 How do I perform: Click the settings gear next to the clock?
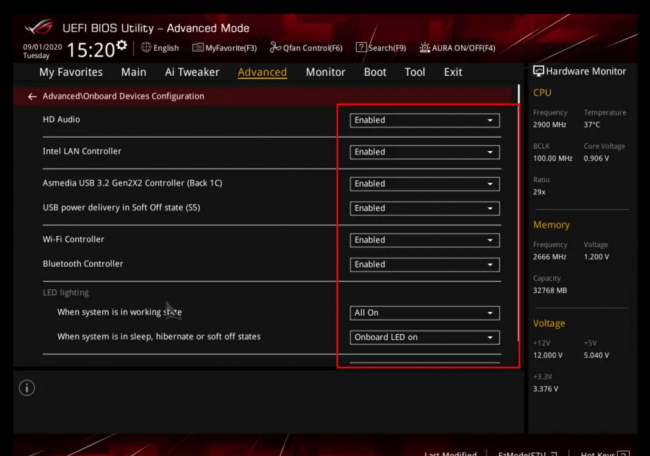coord(121,45)
